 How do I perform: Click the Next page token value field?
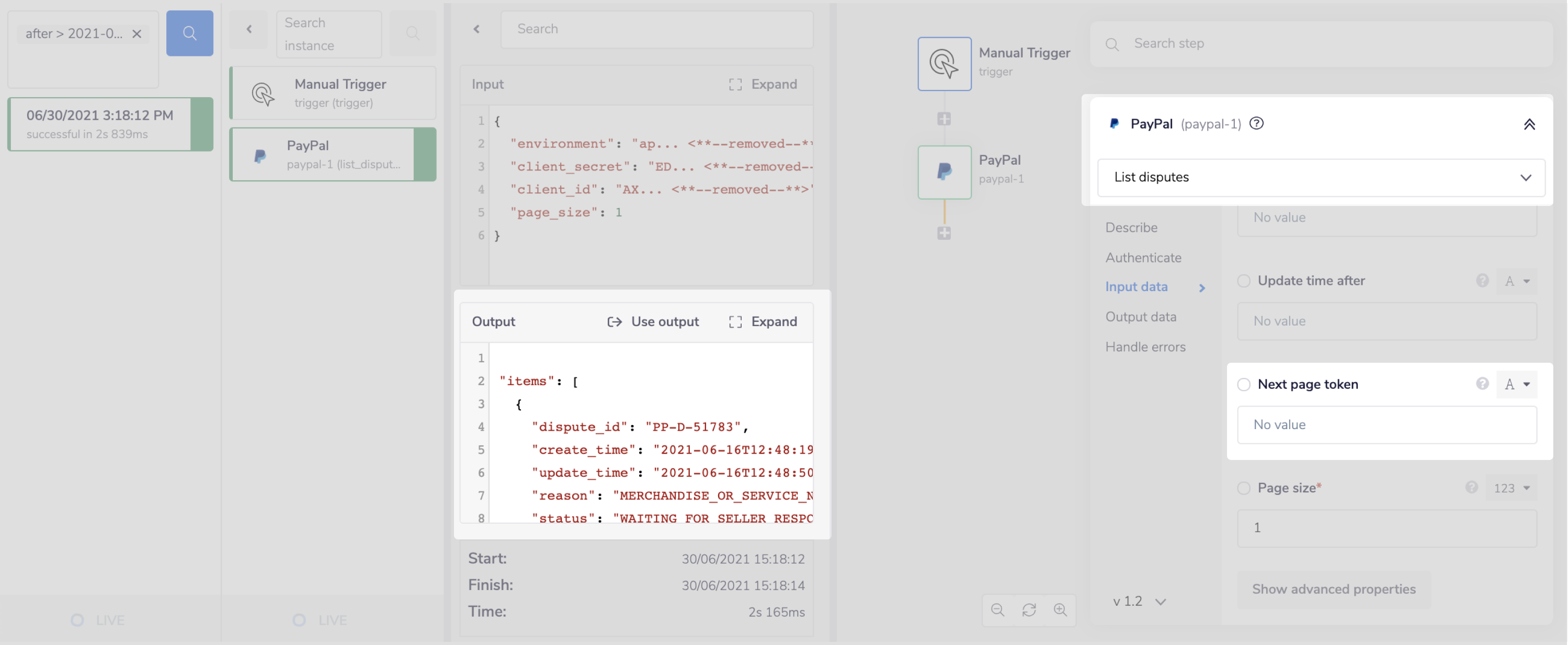click(x=1386, y=425)
